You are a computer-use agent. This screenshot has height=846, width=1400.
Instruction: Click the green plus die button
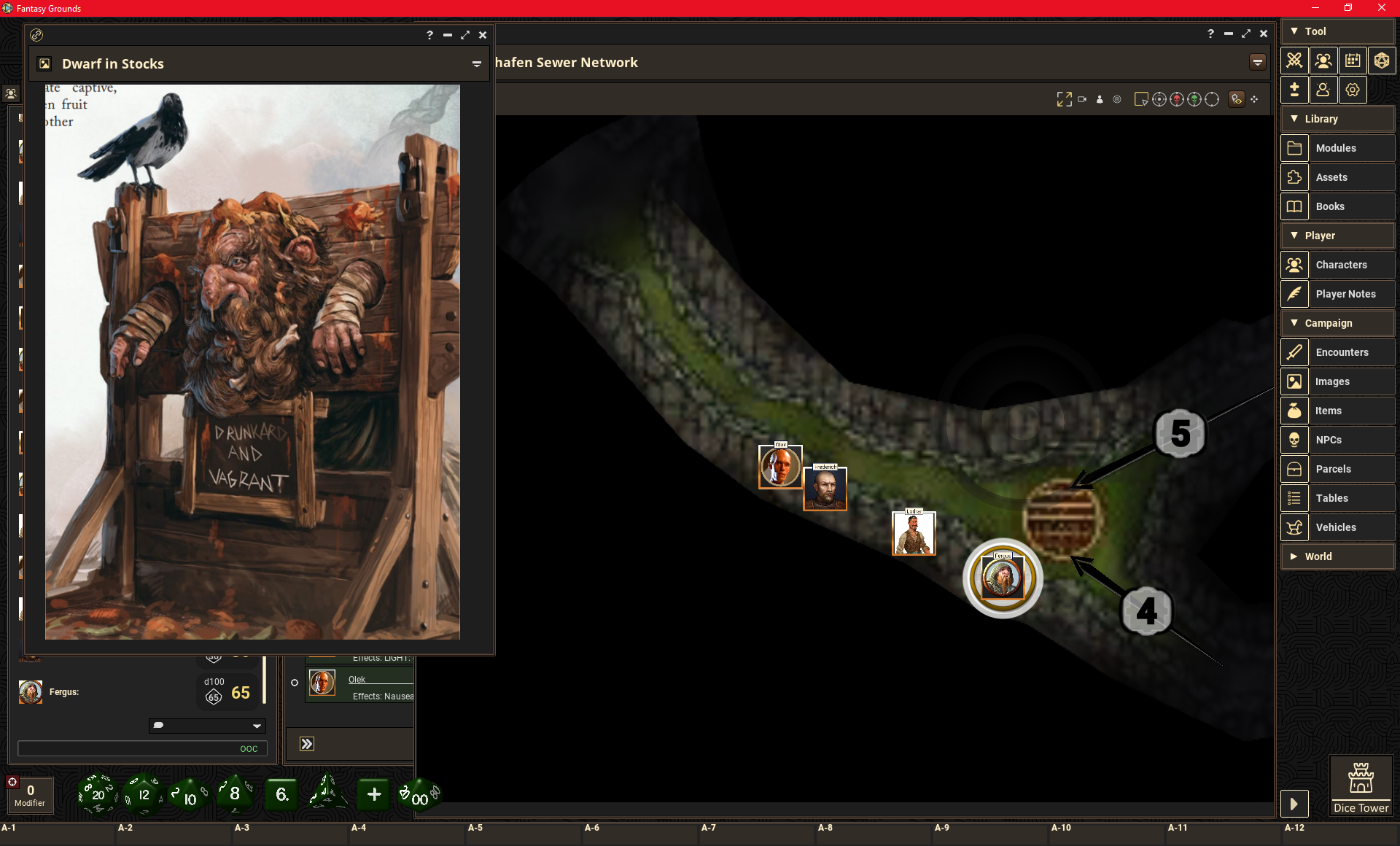[x=374, y=794]
